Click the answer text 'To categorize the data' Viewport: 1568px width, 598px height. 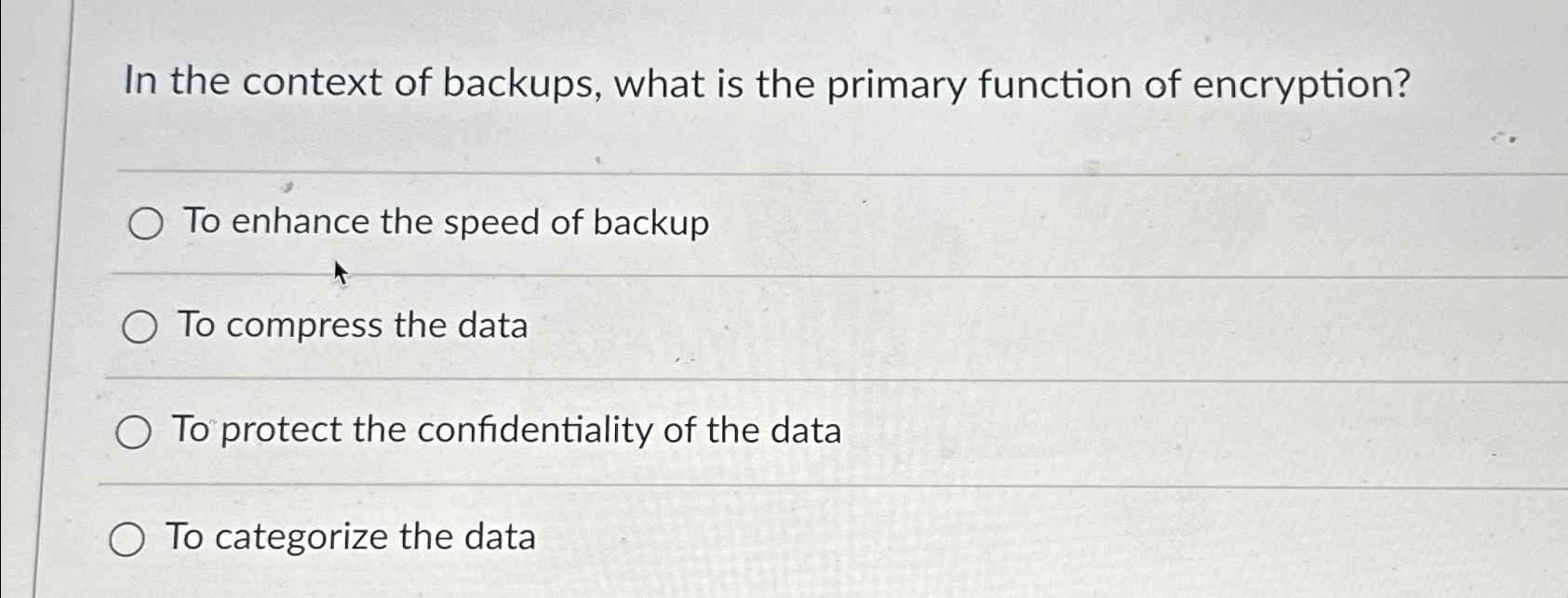348,538
